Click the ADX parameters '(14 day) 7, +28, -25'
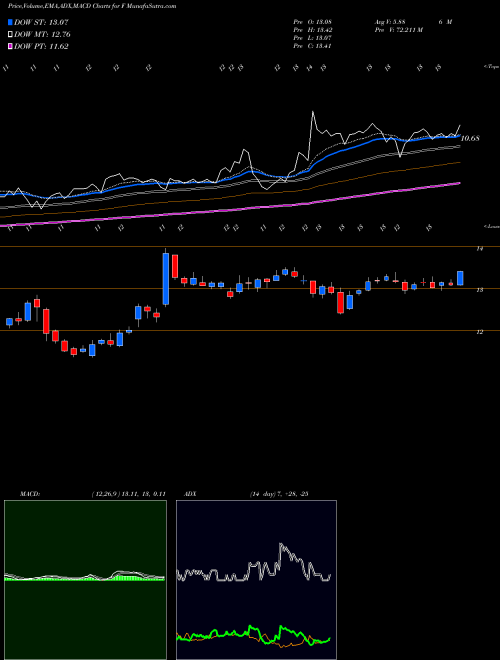 tap(279, 494)
